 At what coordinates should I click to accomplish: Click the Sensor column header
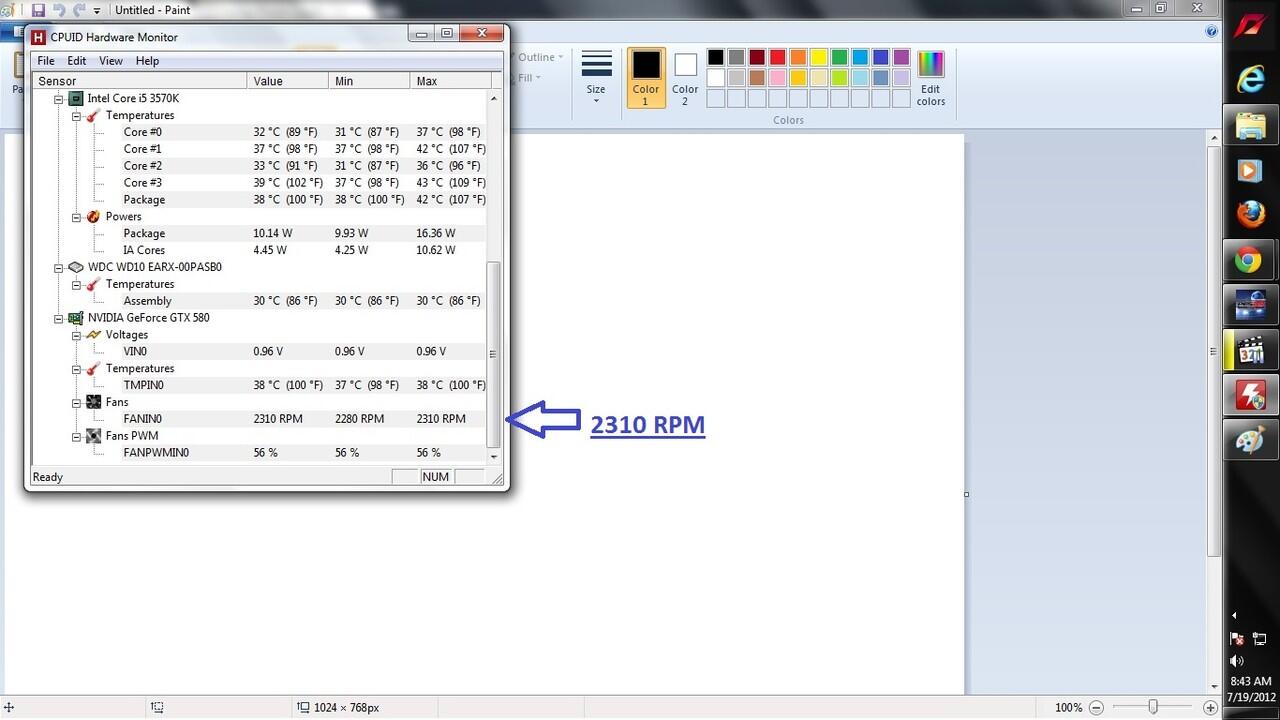(x=140, y=81)
